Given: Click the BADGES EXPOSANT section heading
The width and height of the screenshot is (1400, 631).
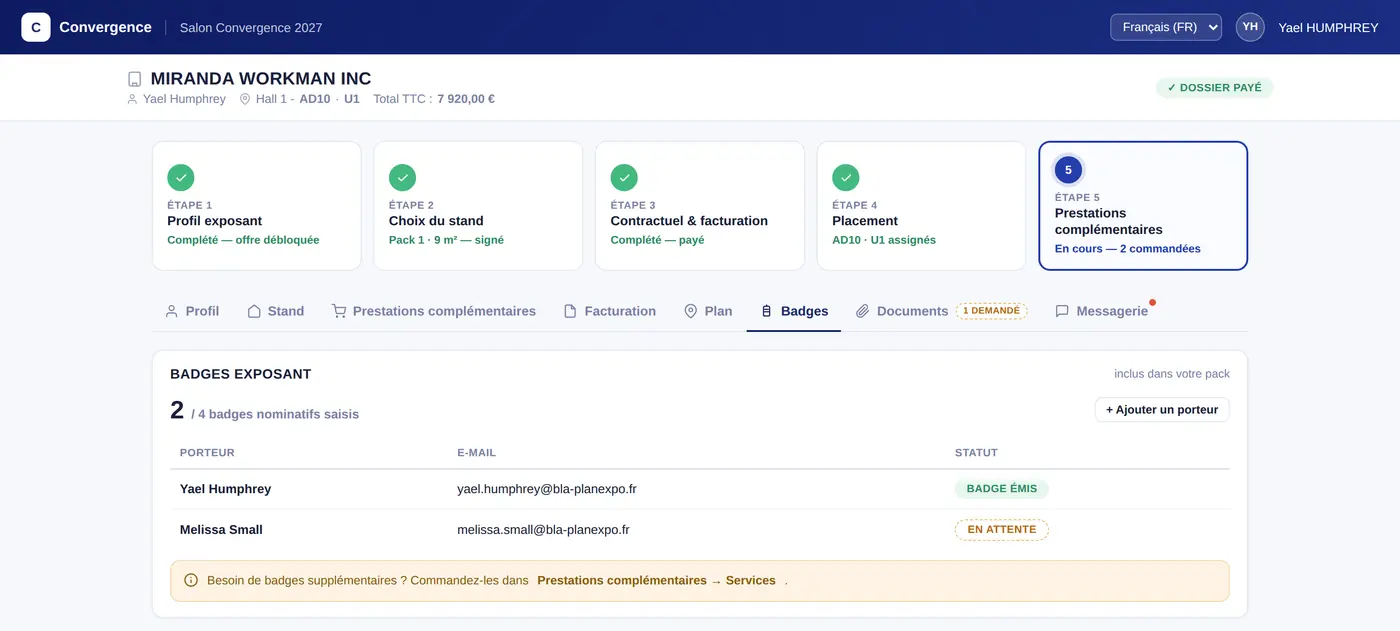Looking at the screenshot, I should [241, 374].
